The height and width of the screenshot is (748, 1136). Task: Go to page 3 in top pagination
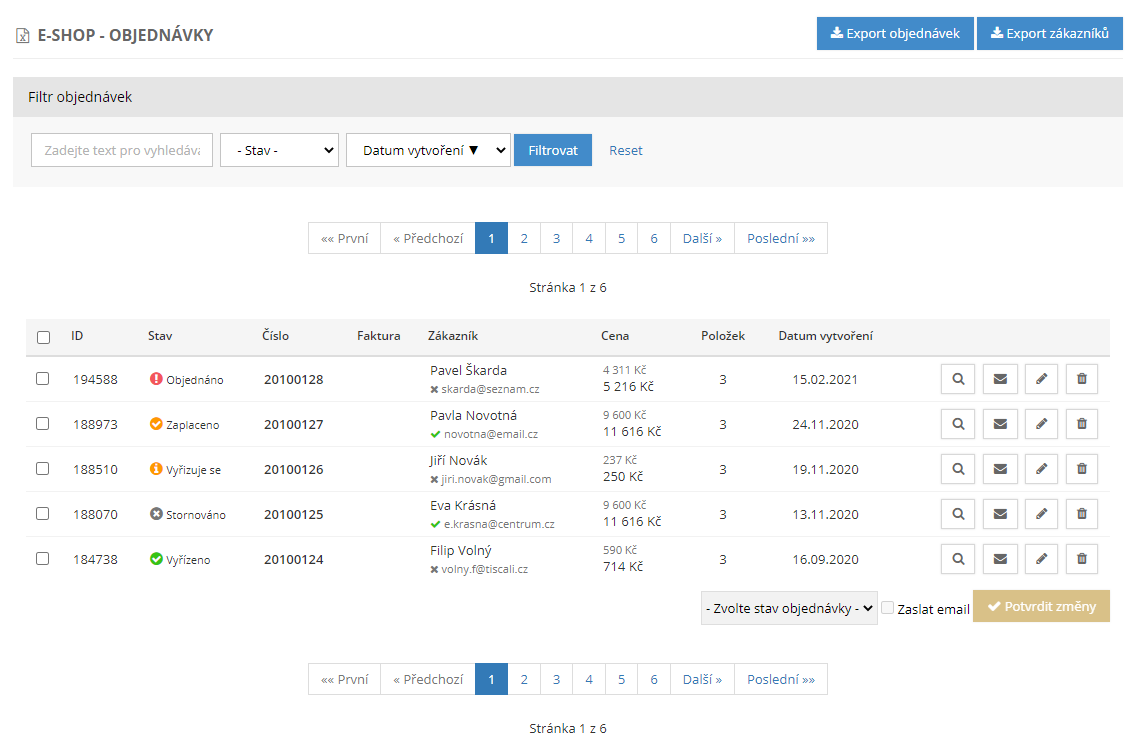tap(556, 238)
